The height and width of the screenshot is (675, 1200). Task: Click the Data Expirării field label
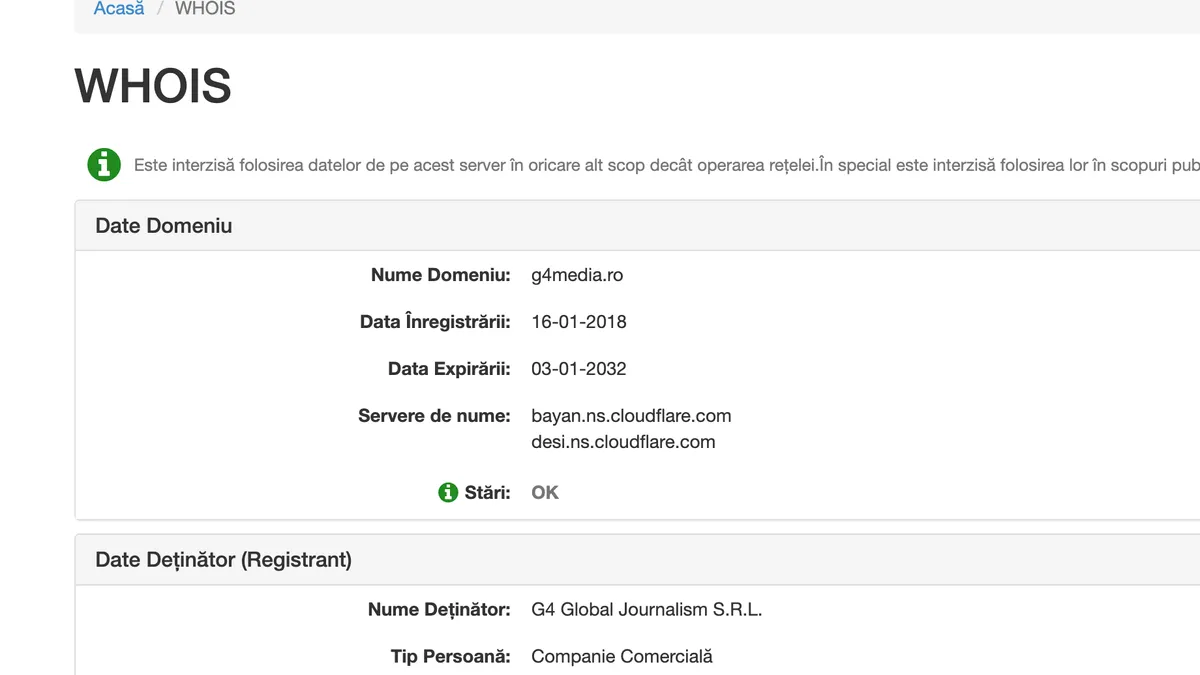tap(449, 369)
